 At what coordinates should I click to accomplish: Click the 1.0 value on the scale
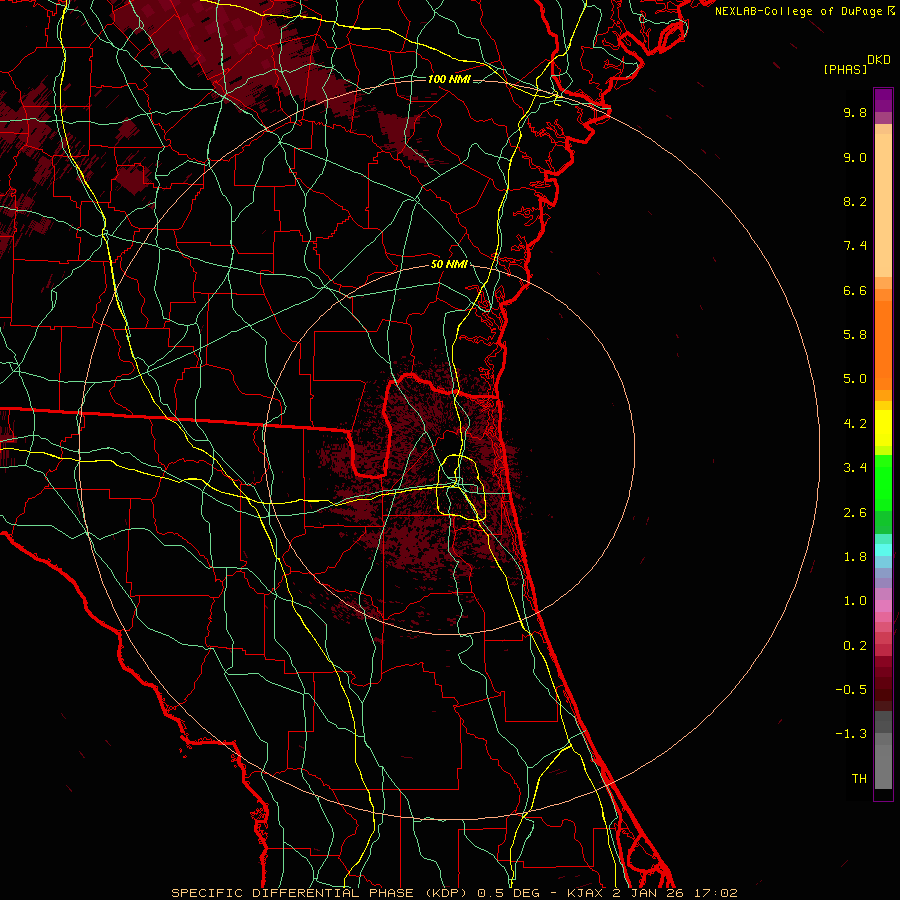[855, 601]
